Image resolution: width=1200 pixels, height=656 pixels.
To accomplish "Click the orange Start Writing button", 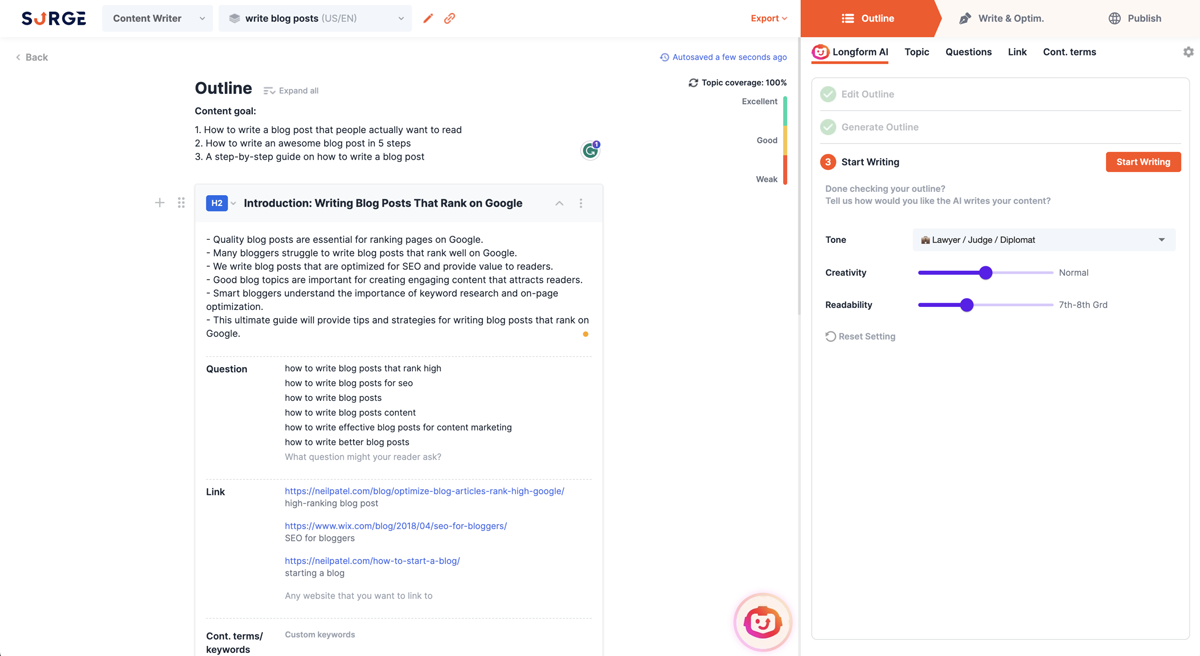I will [x=1143, y=162].
